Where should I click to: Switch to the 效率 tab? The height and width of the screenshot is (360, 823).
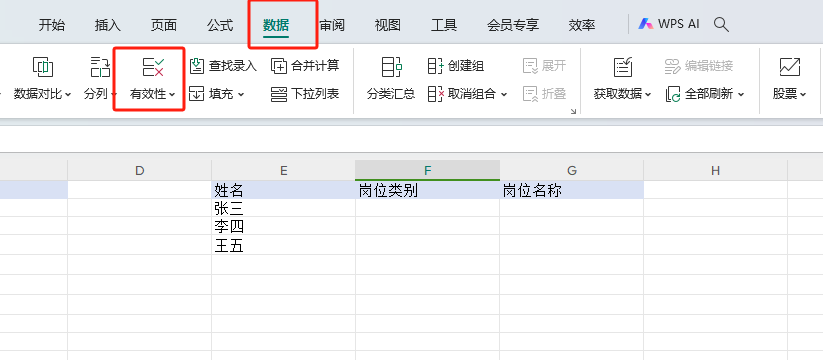(x=582, y=25)
